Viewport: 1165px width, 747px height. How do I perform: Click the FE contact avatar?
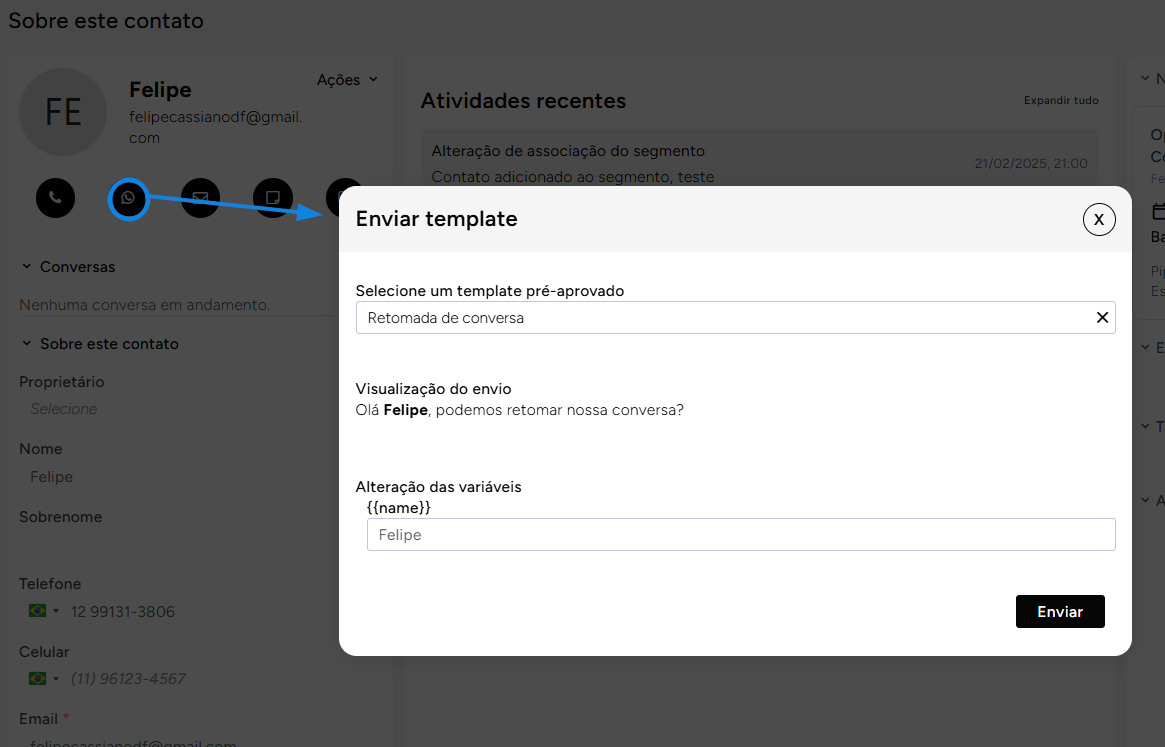[63, 112]
